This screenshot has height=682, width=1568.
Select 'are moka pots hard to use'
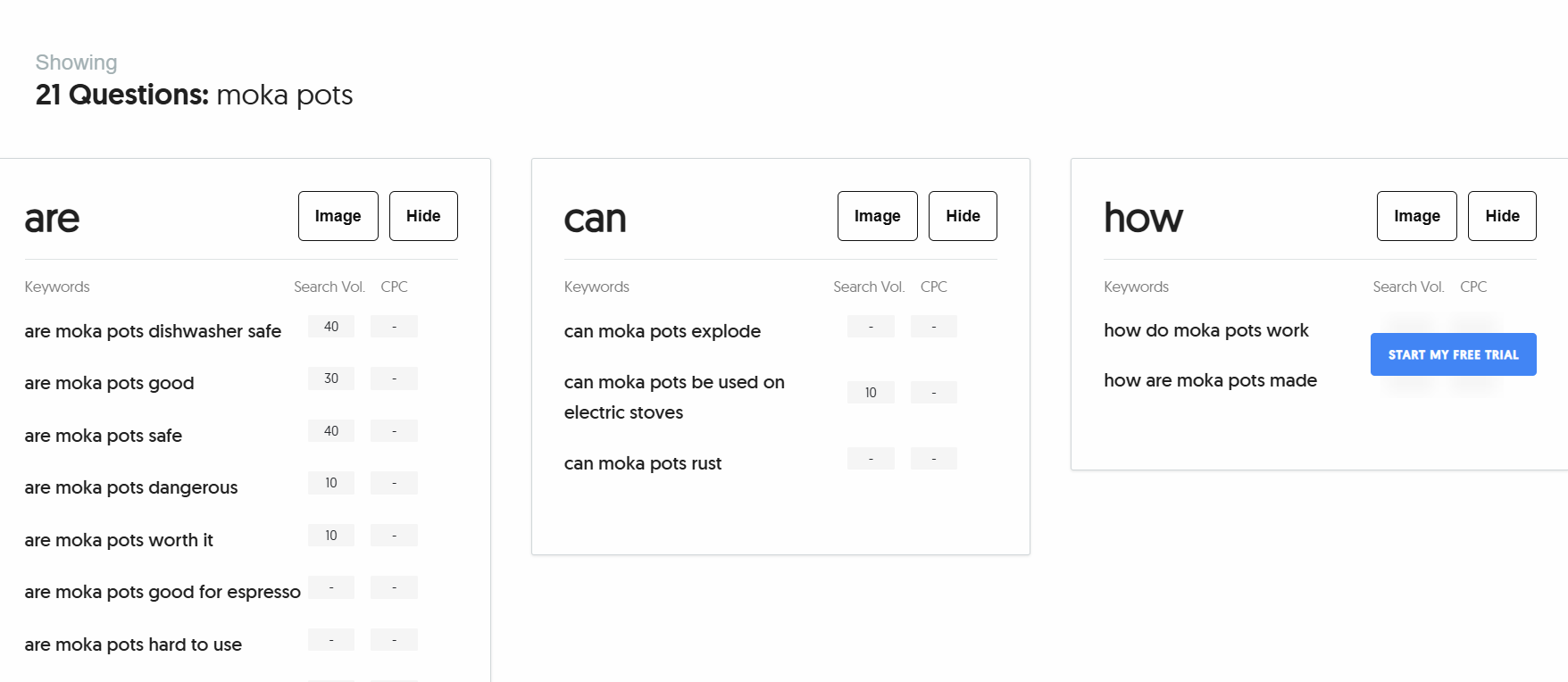(x=133, y=645)
